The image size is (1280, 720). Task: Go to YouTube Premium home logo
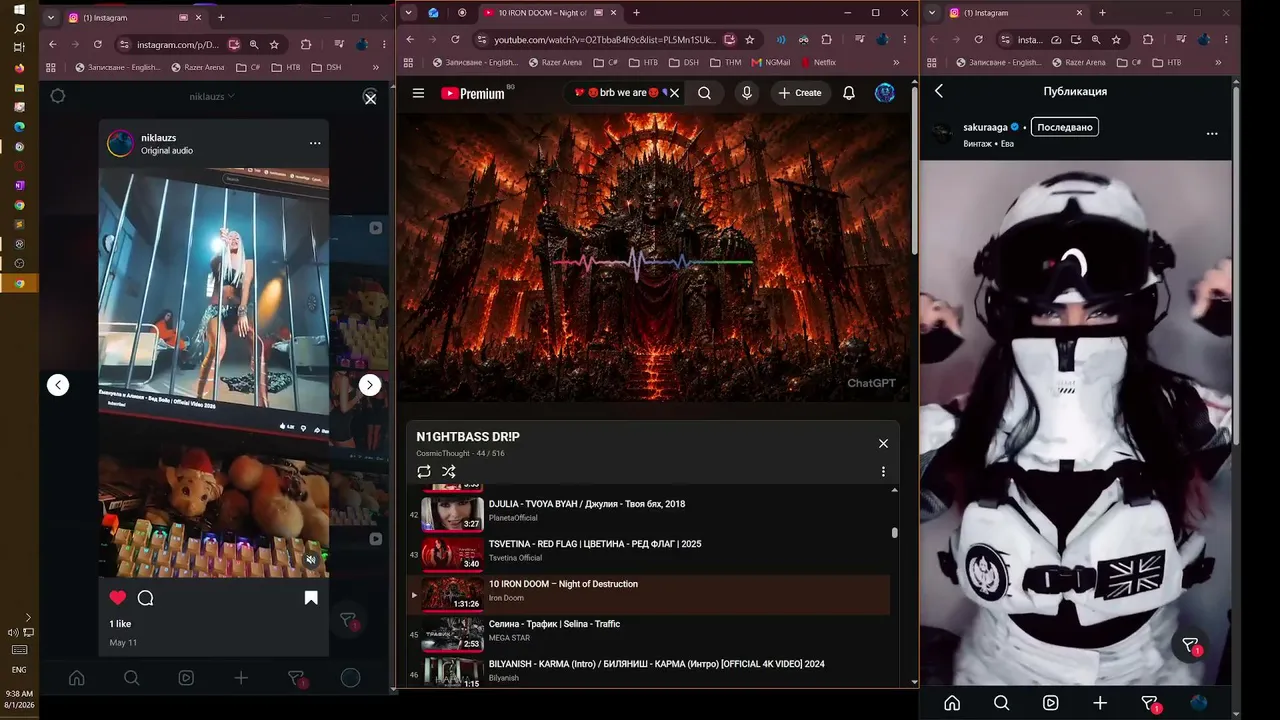pyautogui.click(x=473, y=93)
